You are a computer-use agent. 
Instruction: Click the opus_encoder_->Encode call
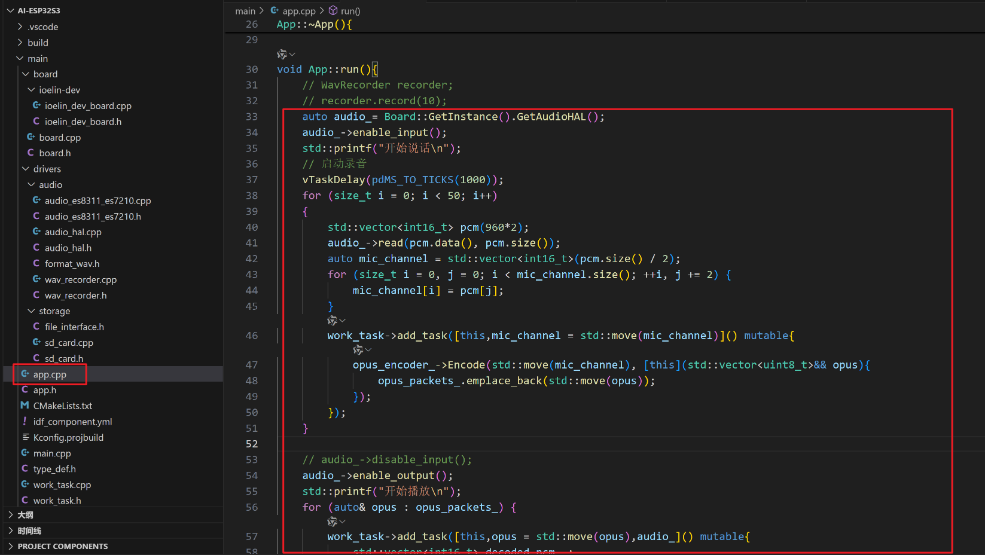(x=418, y=365)
